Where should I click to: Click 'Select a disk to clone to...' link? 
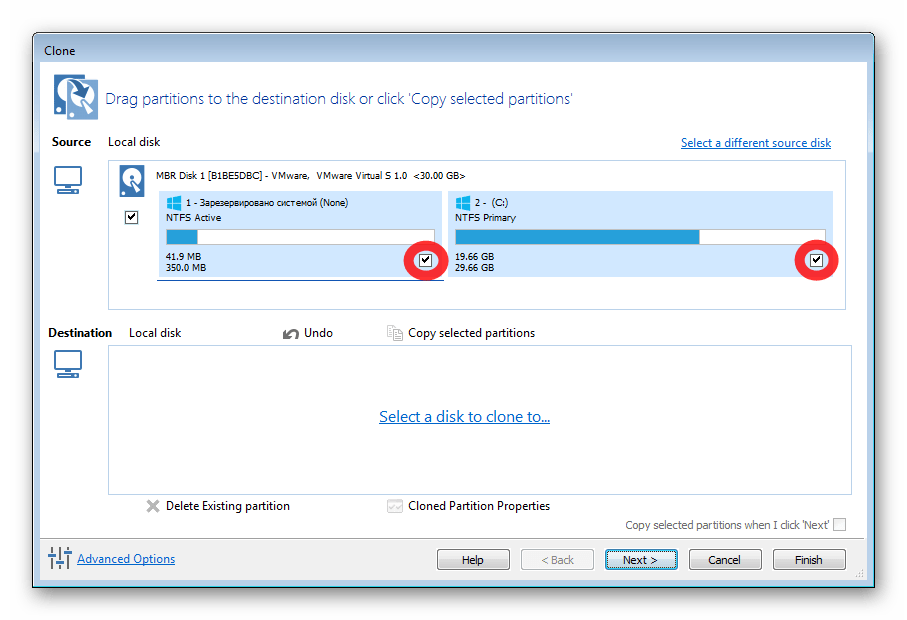[x=464, y=416]
